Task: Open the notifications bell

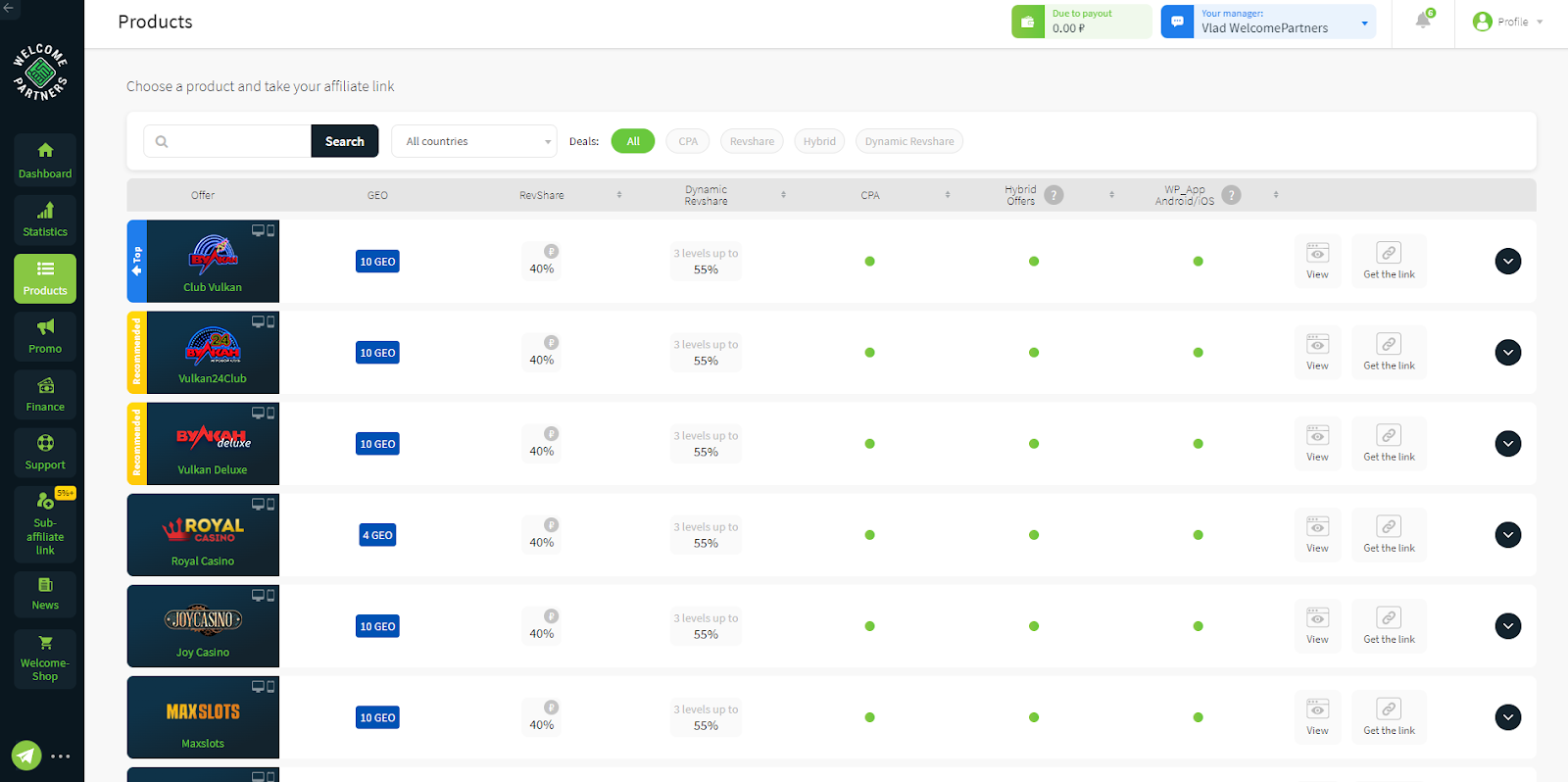Action: point(1423,21)
